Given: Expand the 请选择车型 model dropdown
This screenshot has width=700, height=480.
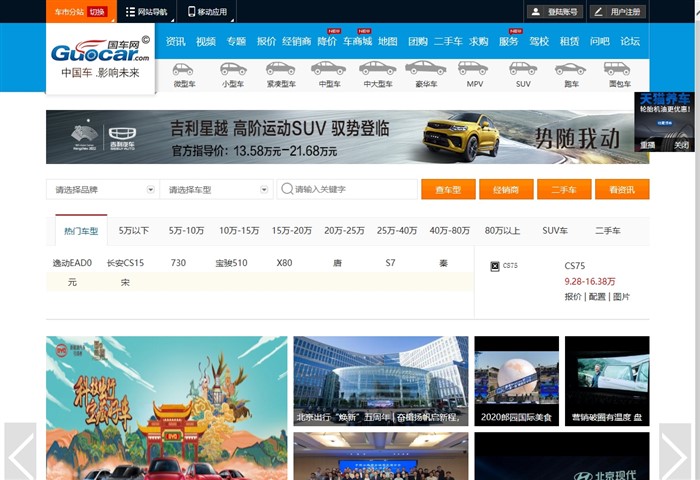Looking at the screenshot, I should [x=216, y=190].
